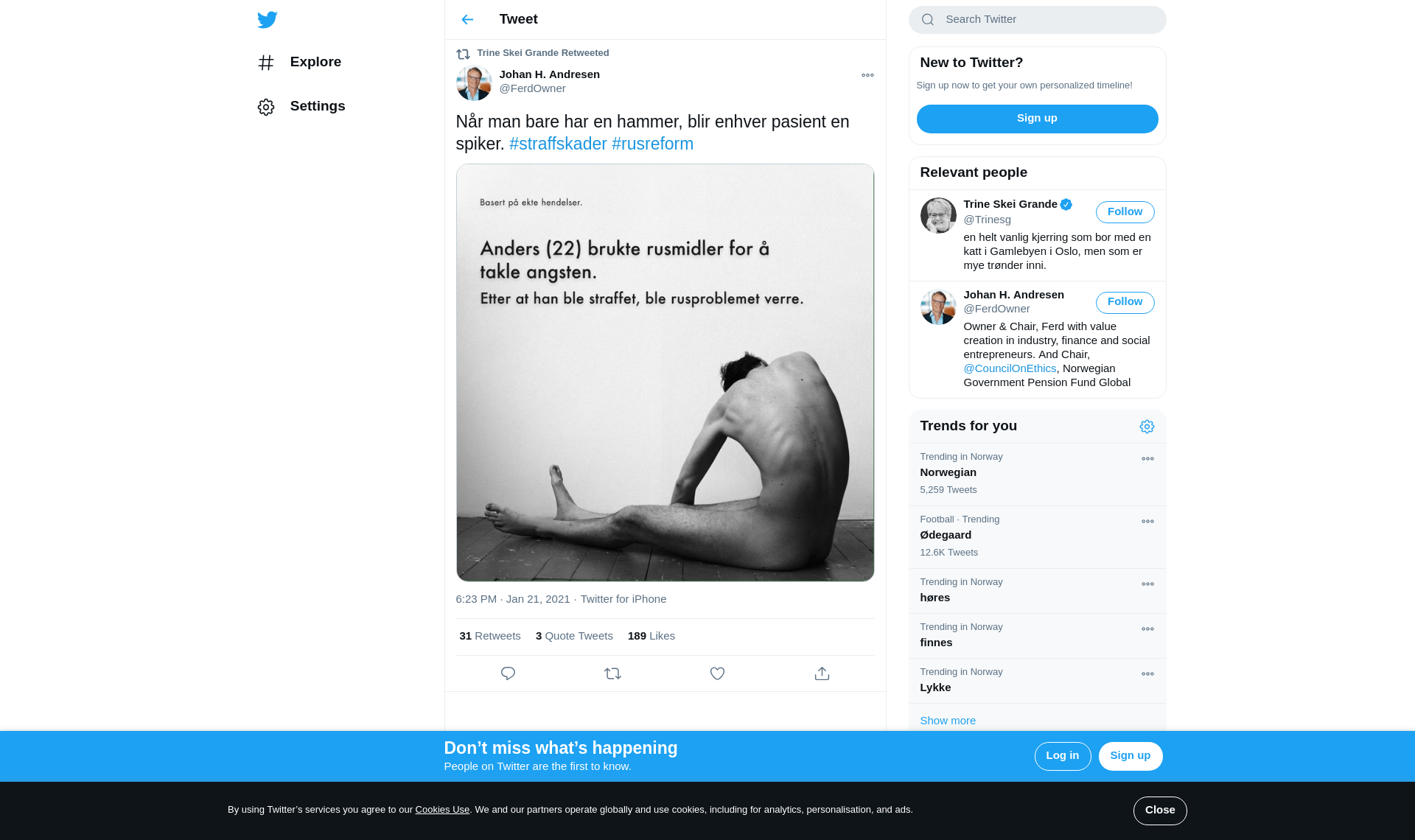1415x840 pixels.
Task: Go back using the arrow icon
Action: coord(467,20)
